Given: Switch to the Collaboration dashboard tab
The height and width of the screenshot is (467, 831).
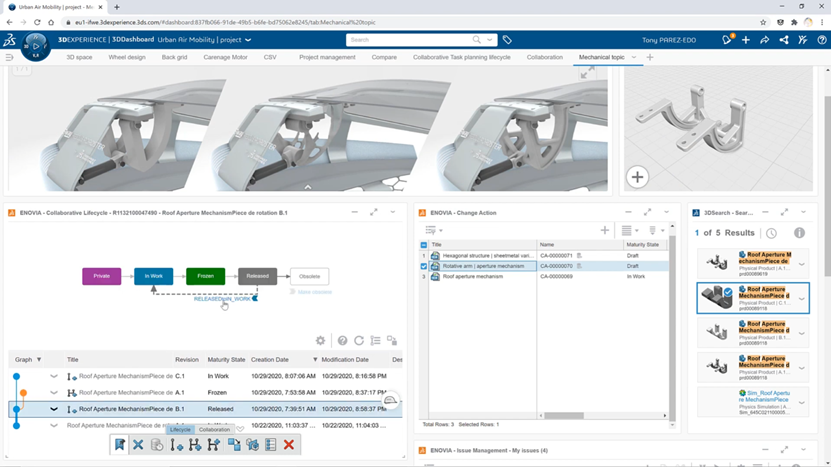Looking at the screenshot, I should [x=544, y=57].
